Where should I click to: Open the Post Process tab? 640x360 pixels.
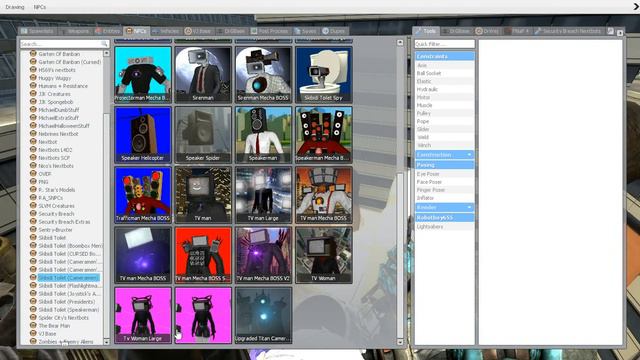click(270, 31)
